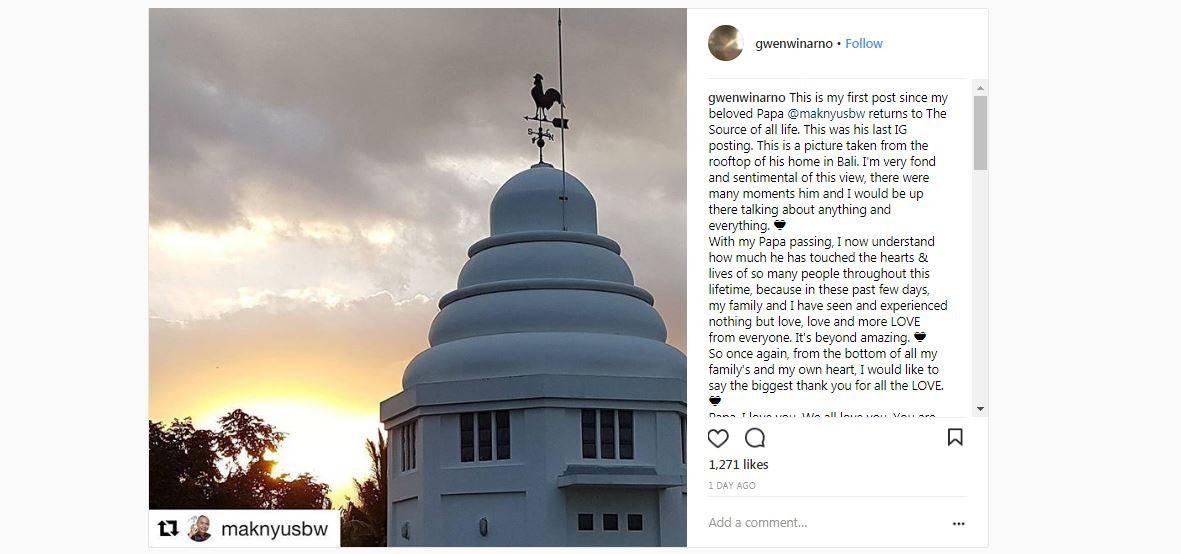This screenshot has height=554, width=1181.
Task: Open comments via the speech bubble icon
Action: tap(755, 438)
